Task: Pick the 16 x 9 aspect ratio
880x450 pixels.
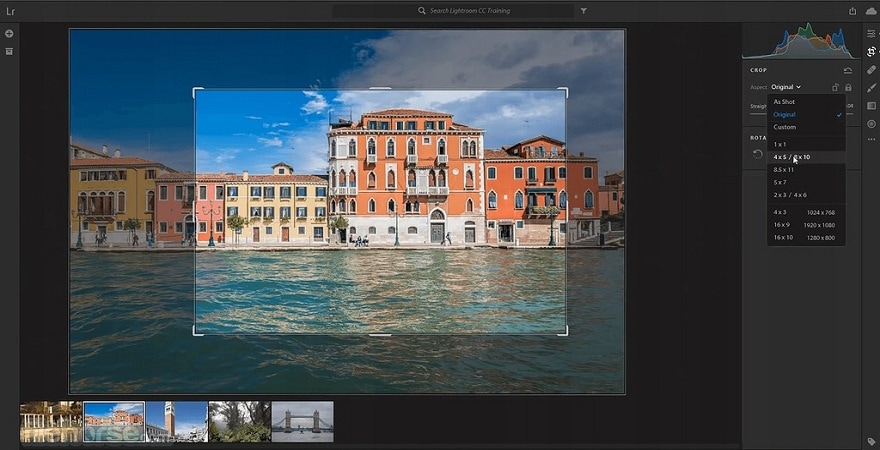Action: pos(781,225)
